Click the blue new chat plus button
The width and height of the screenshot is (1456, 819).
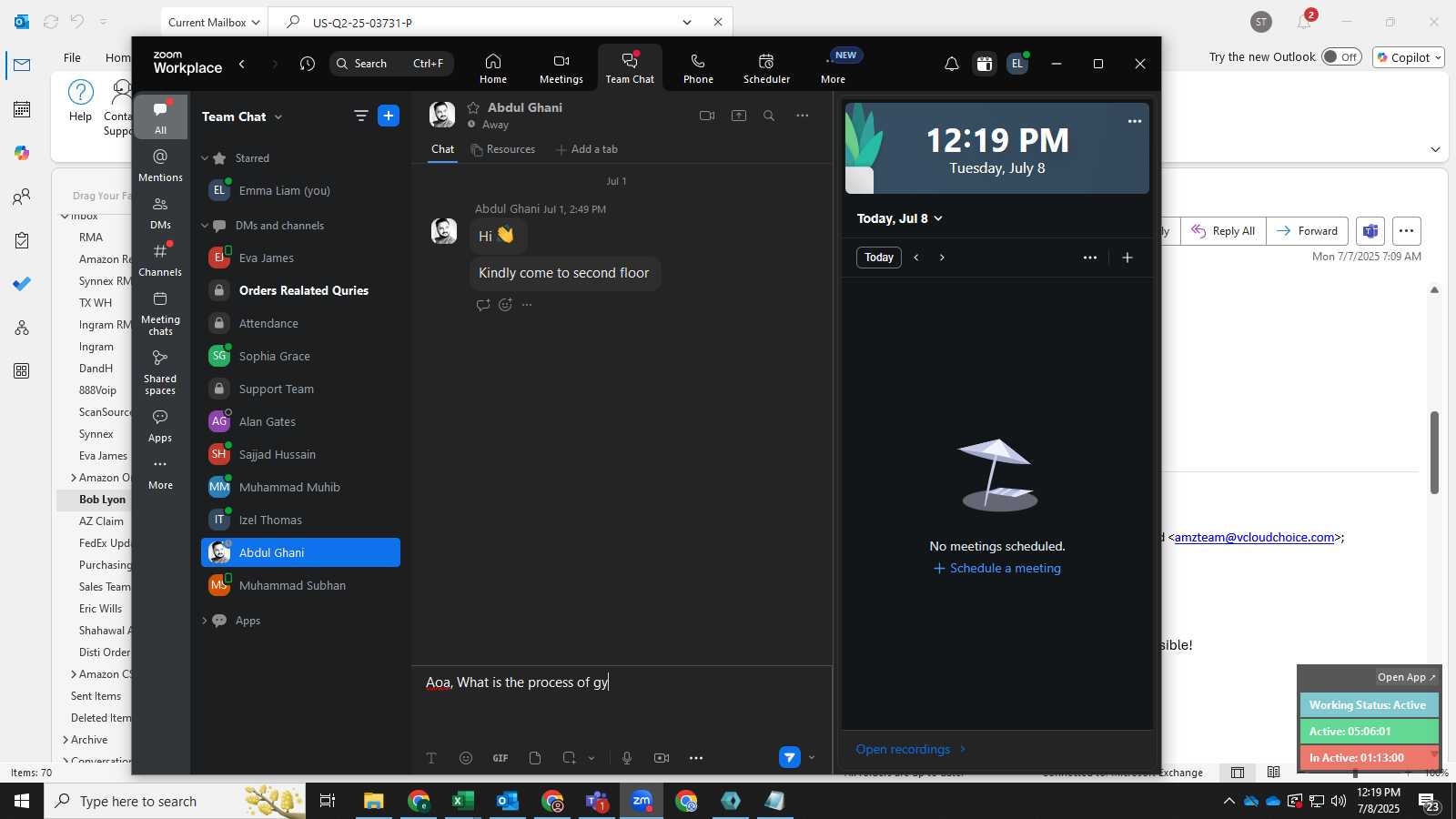[389, 116]
